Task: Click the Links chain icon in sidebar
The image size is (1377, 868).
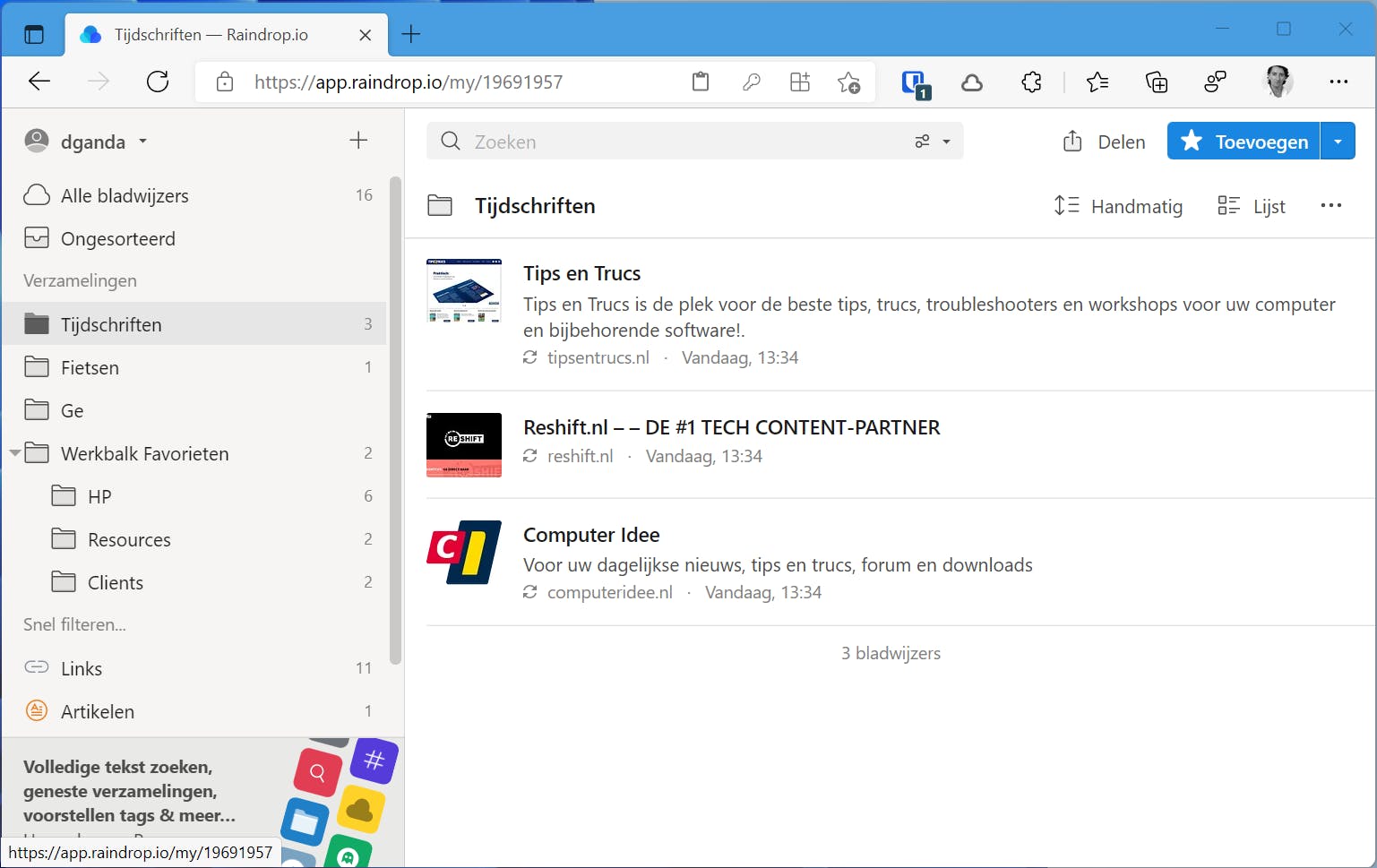Action: [x=37, y=667]
